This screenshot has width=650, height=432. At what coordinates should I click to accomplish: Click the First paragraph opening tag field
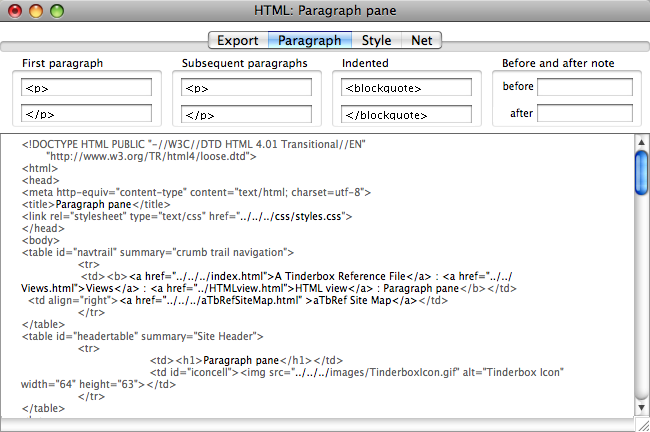pos(86,87)
